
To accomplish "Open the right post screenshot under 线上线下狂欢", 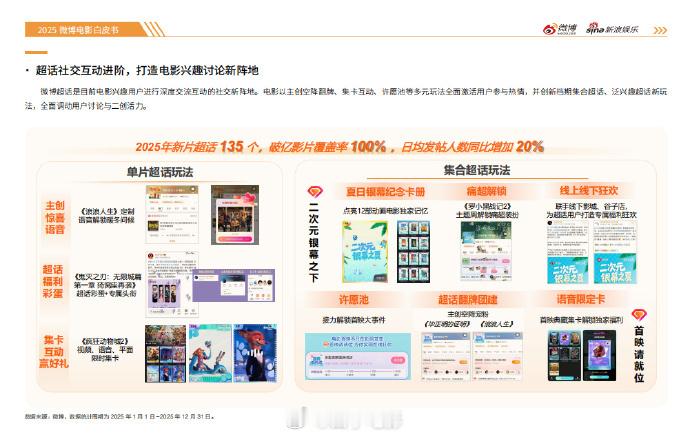I will (615, 252).
